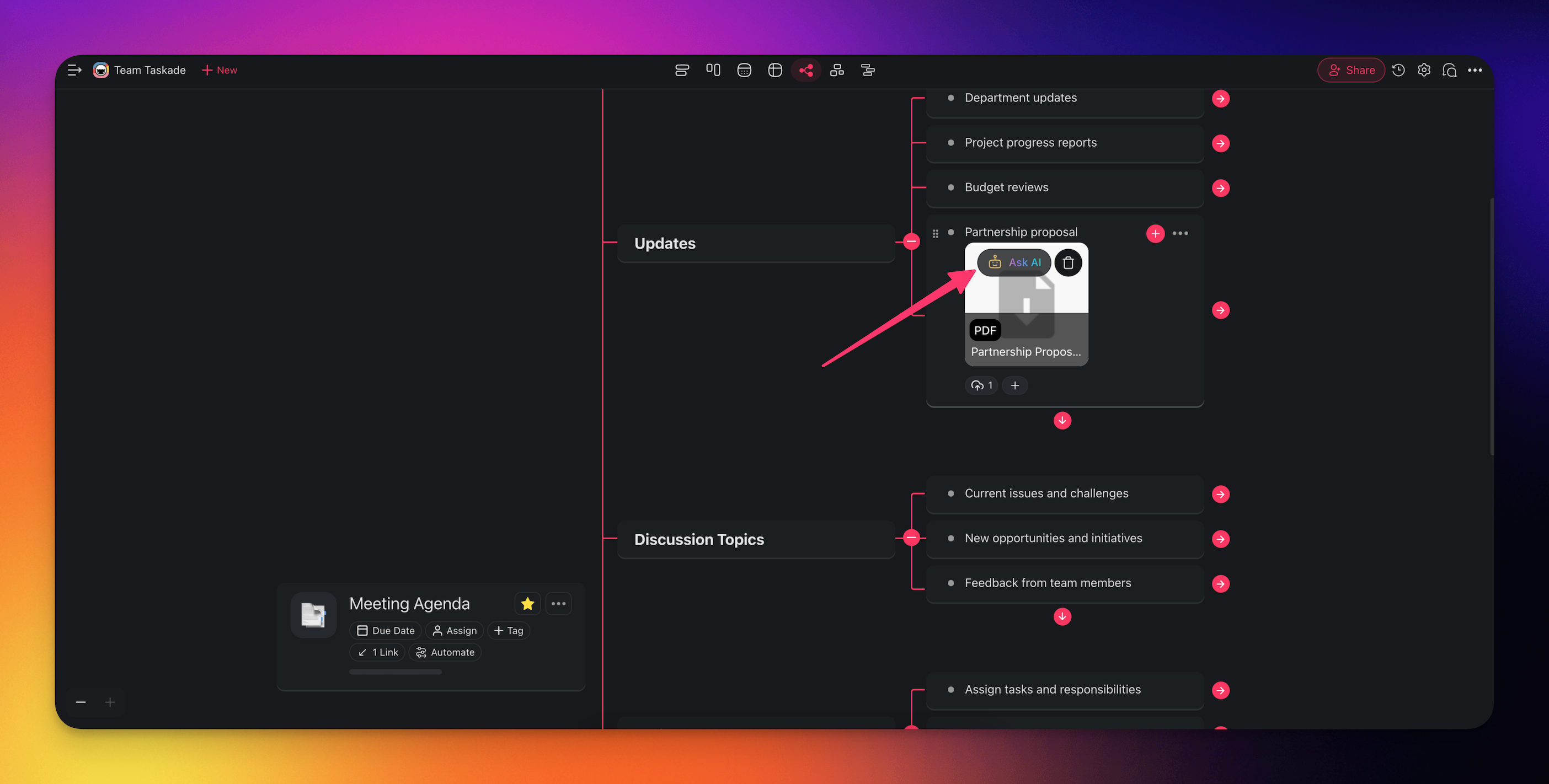Click the New project button
Screen dimensions: 1549x784
pos(220,70)
